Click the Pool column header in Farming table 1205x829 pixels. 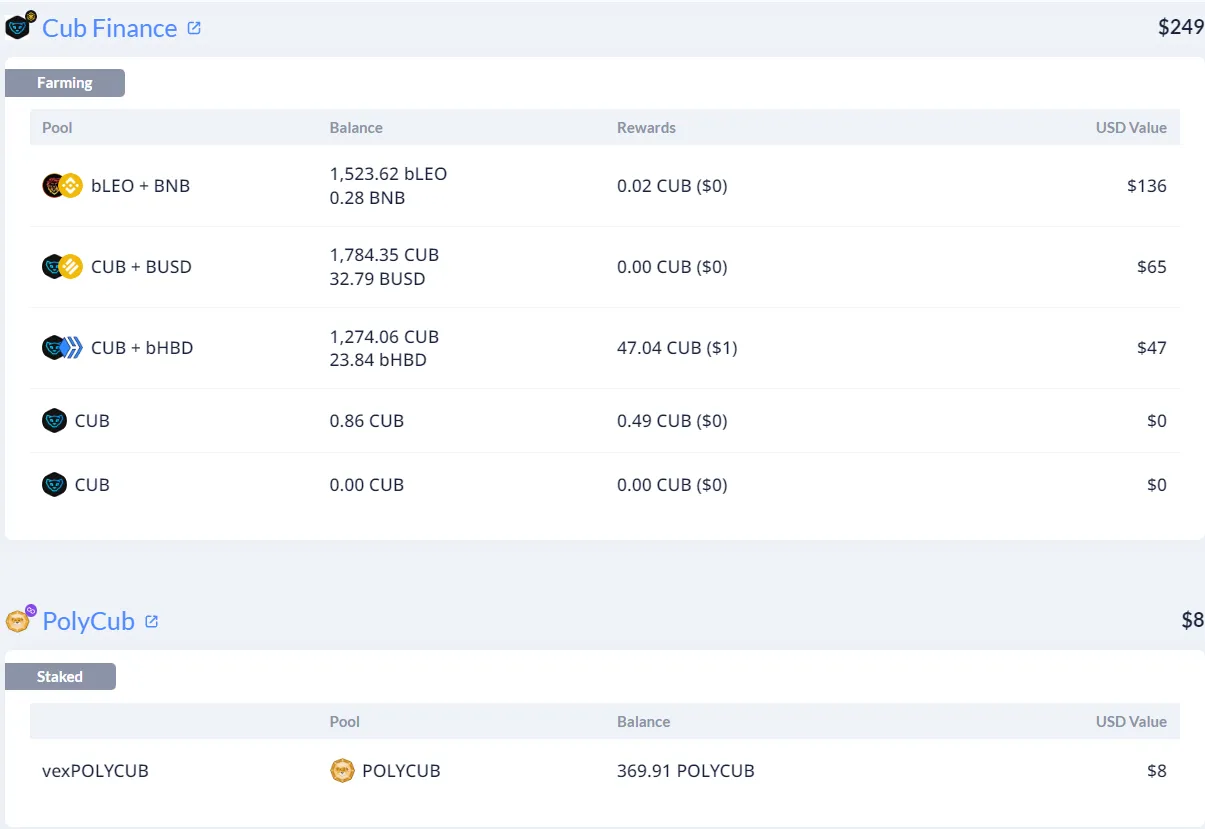pyautogui.click(x=57, y=128)
